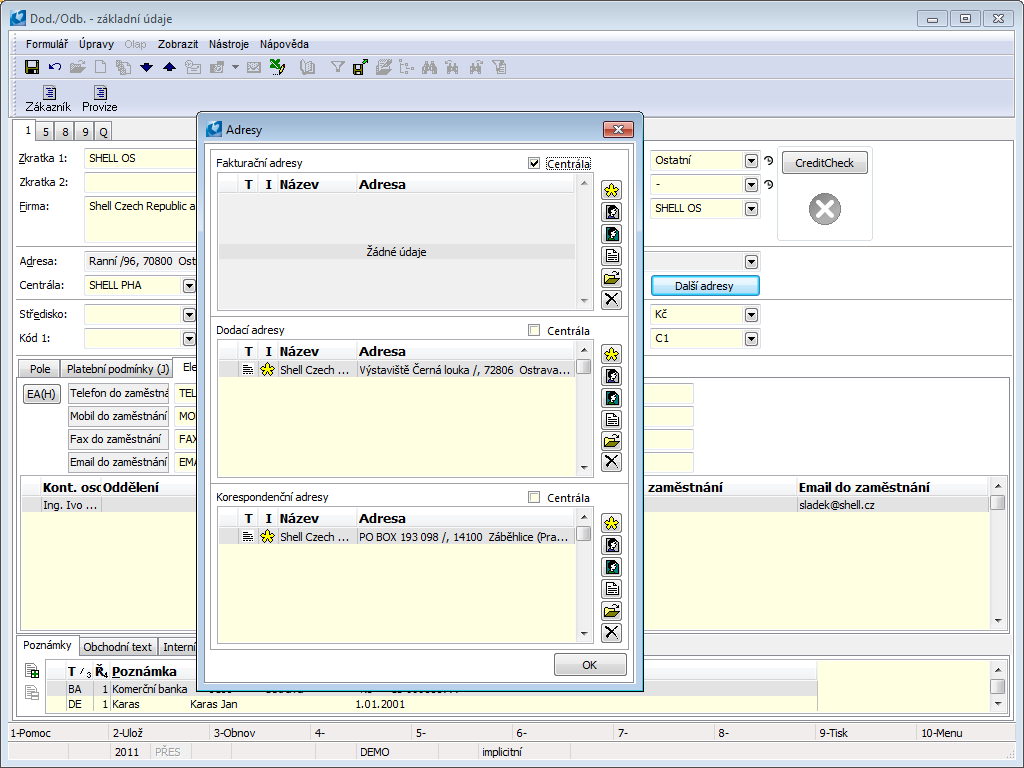The height and width of the screenshot is (768, 1024).
Task: Enable Centrála checkbox for Dodací adresy
Action: pyautogui.click(x=534, y=331)
